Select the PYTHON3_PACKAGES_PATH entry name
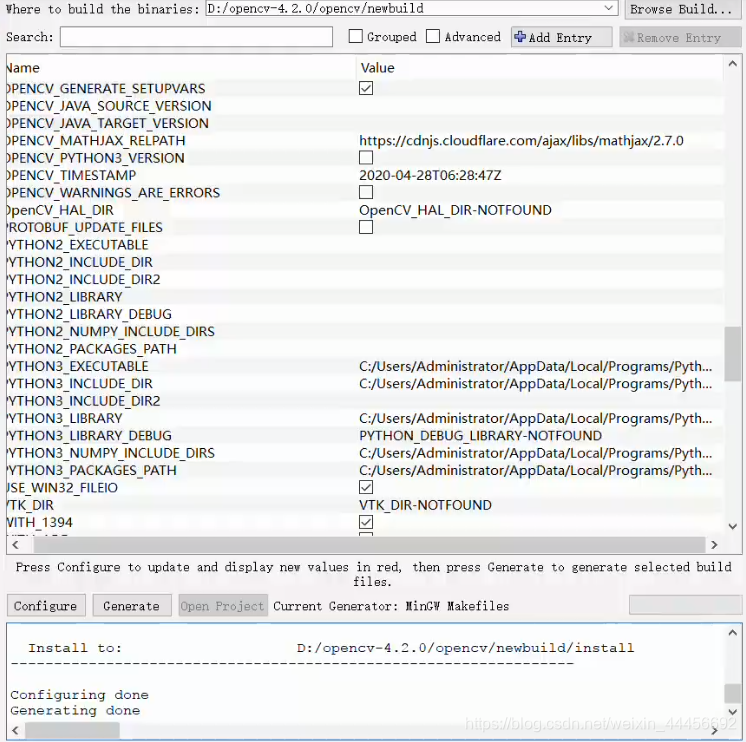The image size is (746, 742). point(92,470)
